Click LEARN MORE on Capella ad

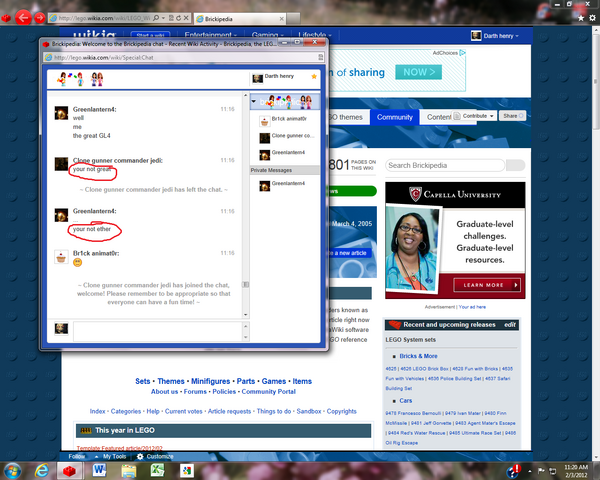pos(487,285)
